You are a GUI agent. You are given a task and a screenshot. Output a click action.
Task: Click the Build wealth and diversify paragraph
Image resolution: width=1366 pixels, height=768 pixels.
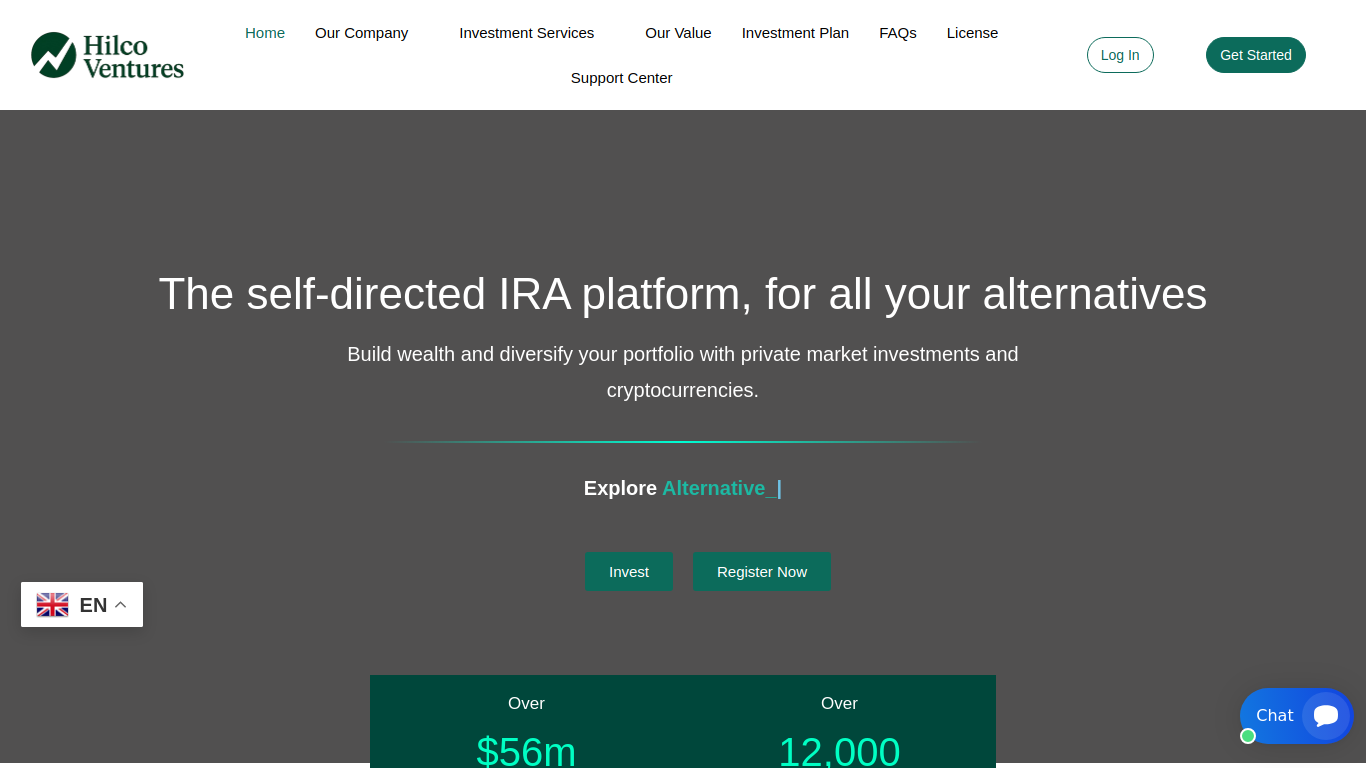683,372
